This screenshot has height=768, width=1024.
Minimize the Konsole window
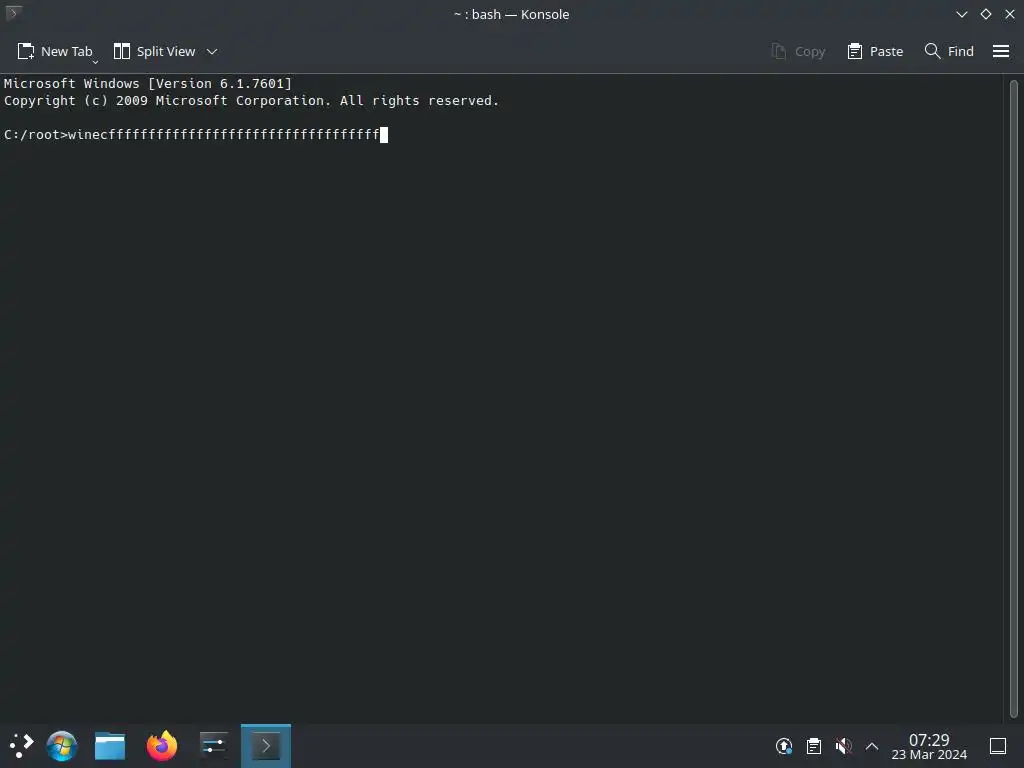tap(961, 14)
